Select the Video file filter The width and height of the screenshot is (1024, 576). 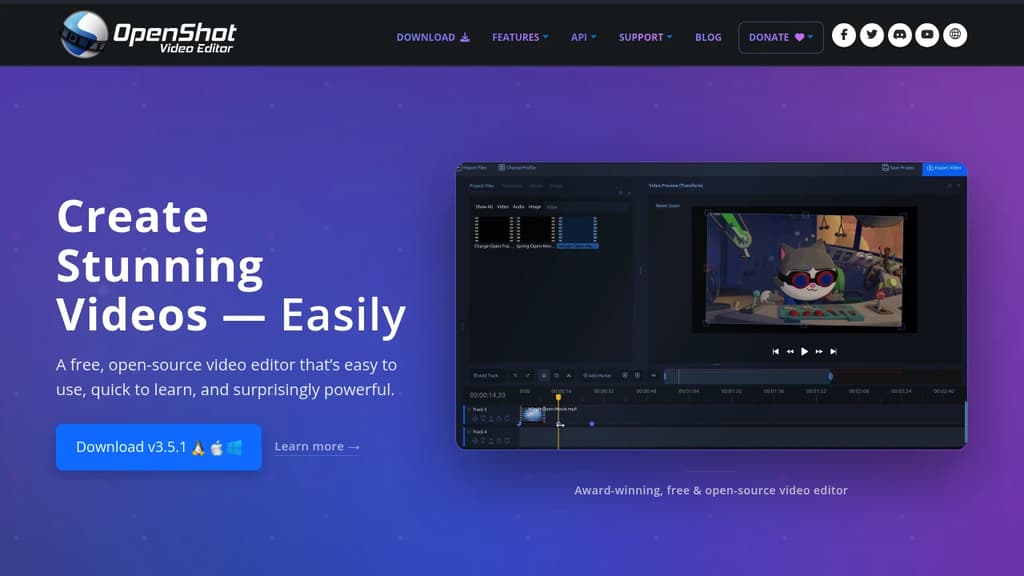(502, 206)
